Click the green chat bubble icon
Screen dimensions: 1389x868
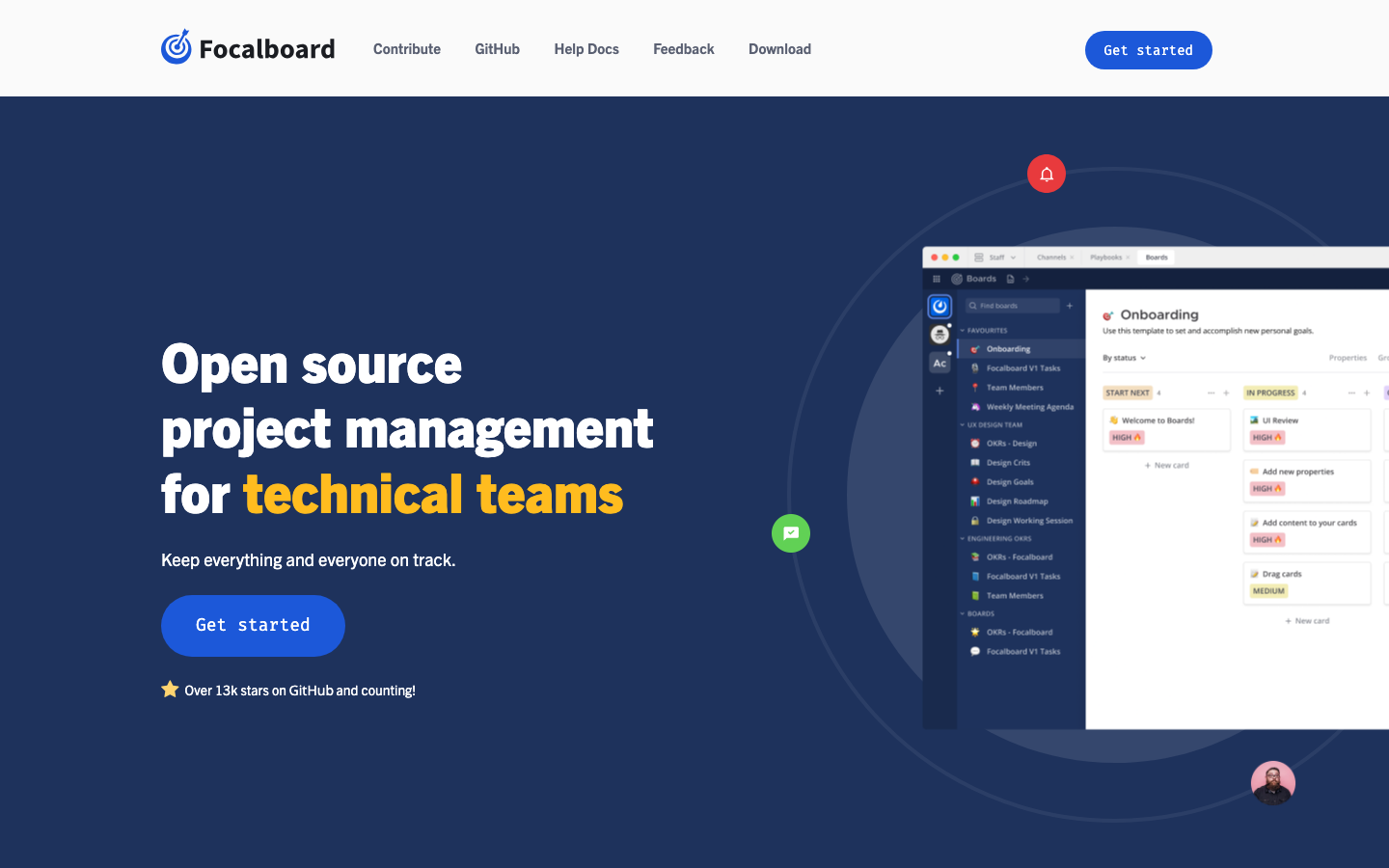[x=791, y=533]
